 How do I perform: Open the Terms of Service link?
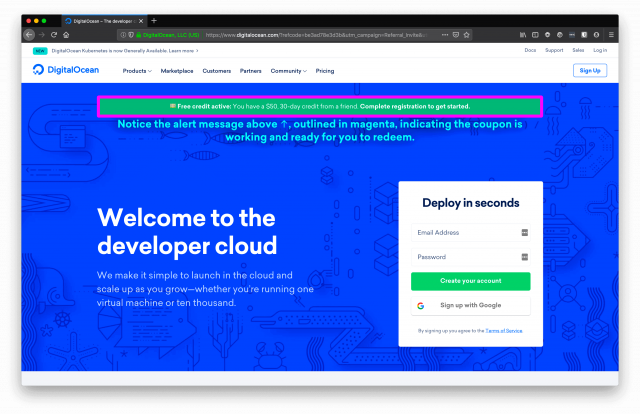(x=504, y=331)
